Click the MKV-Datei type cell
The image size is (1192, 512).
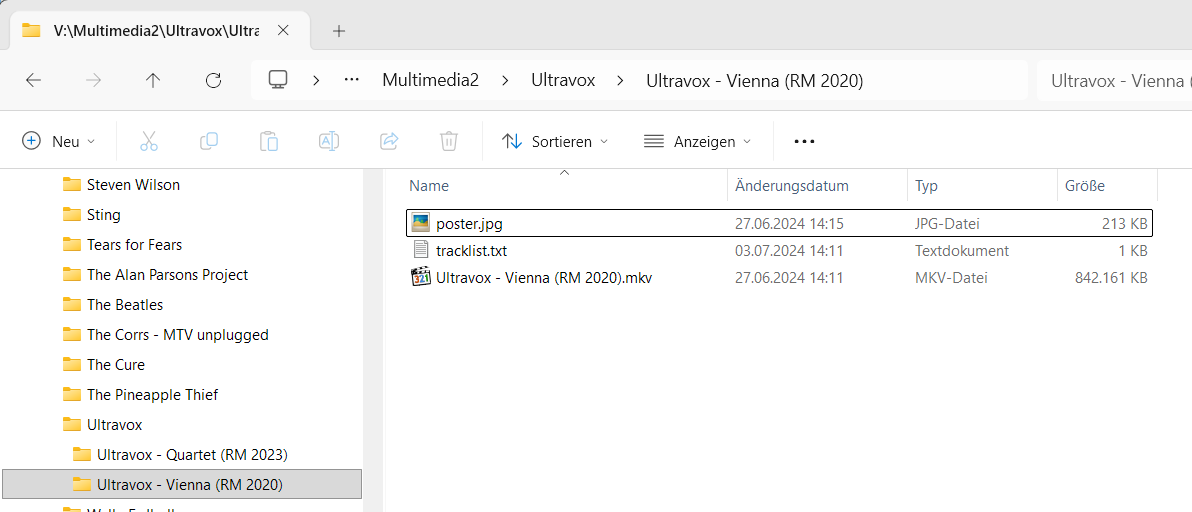click(951, 279)
